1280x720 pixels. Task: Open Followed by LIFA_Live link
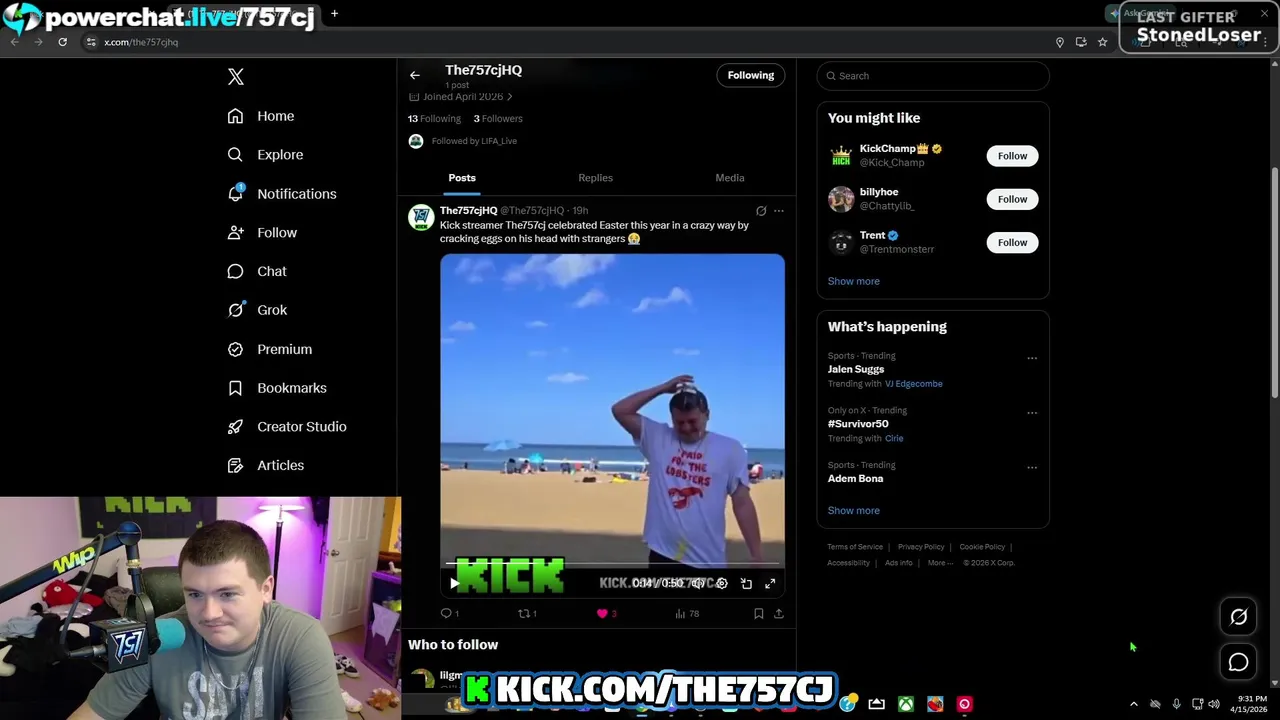474,141
